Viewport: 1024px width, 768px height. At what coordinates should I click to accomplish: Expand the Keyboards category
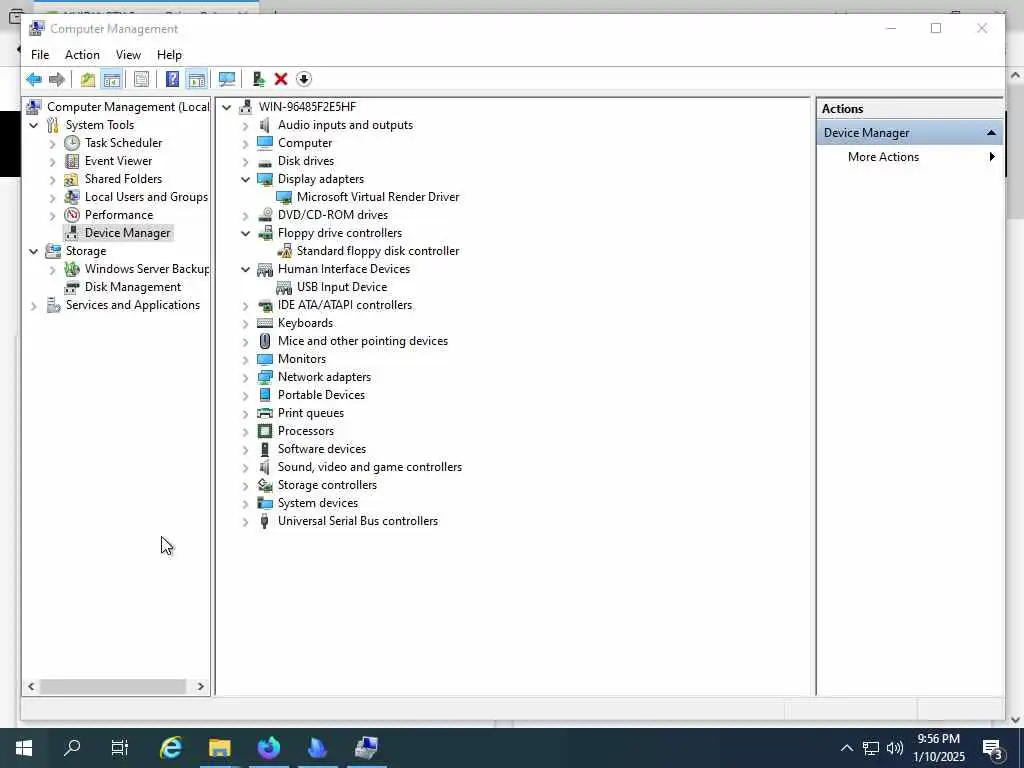pos(246,323)
